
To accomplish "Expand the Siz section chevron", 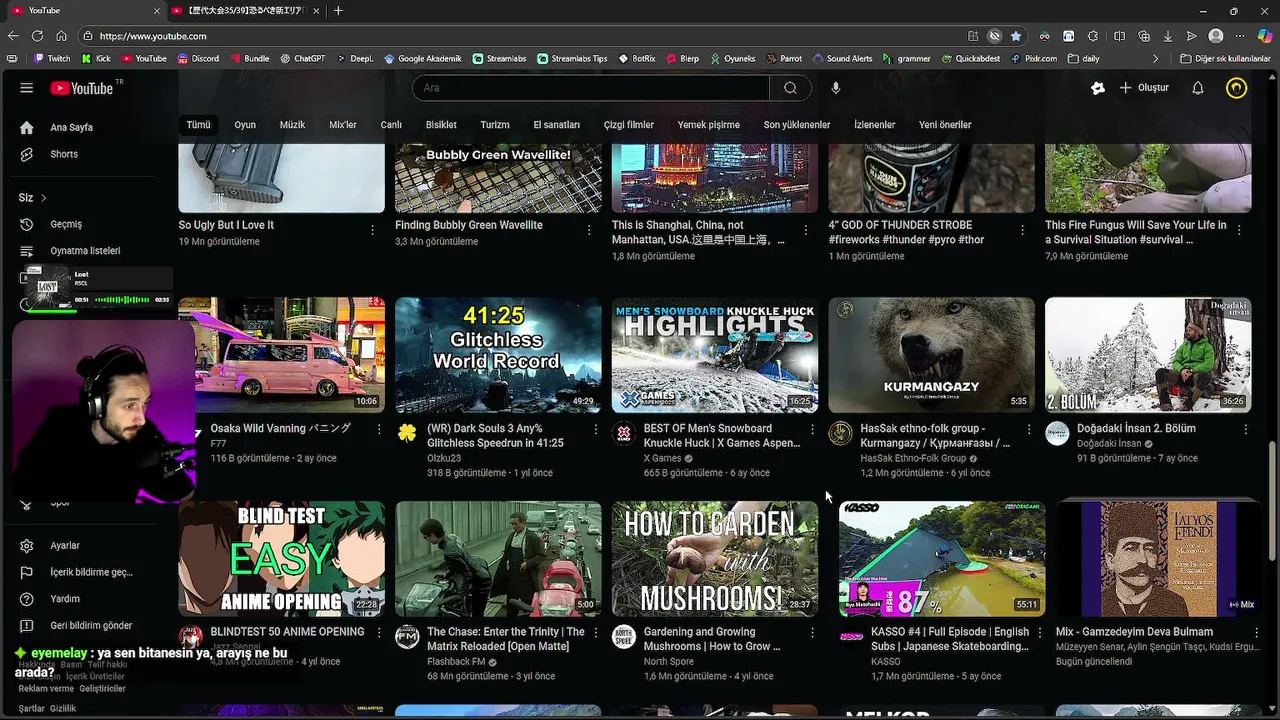I will click(43, 198).
